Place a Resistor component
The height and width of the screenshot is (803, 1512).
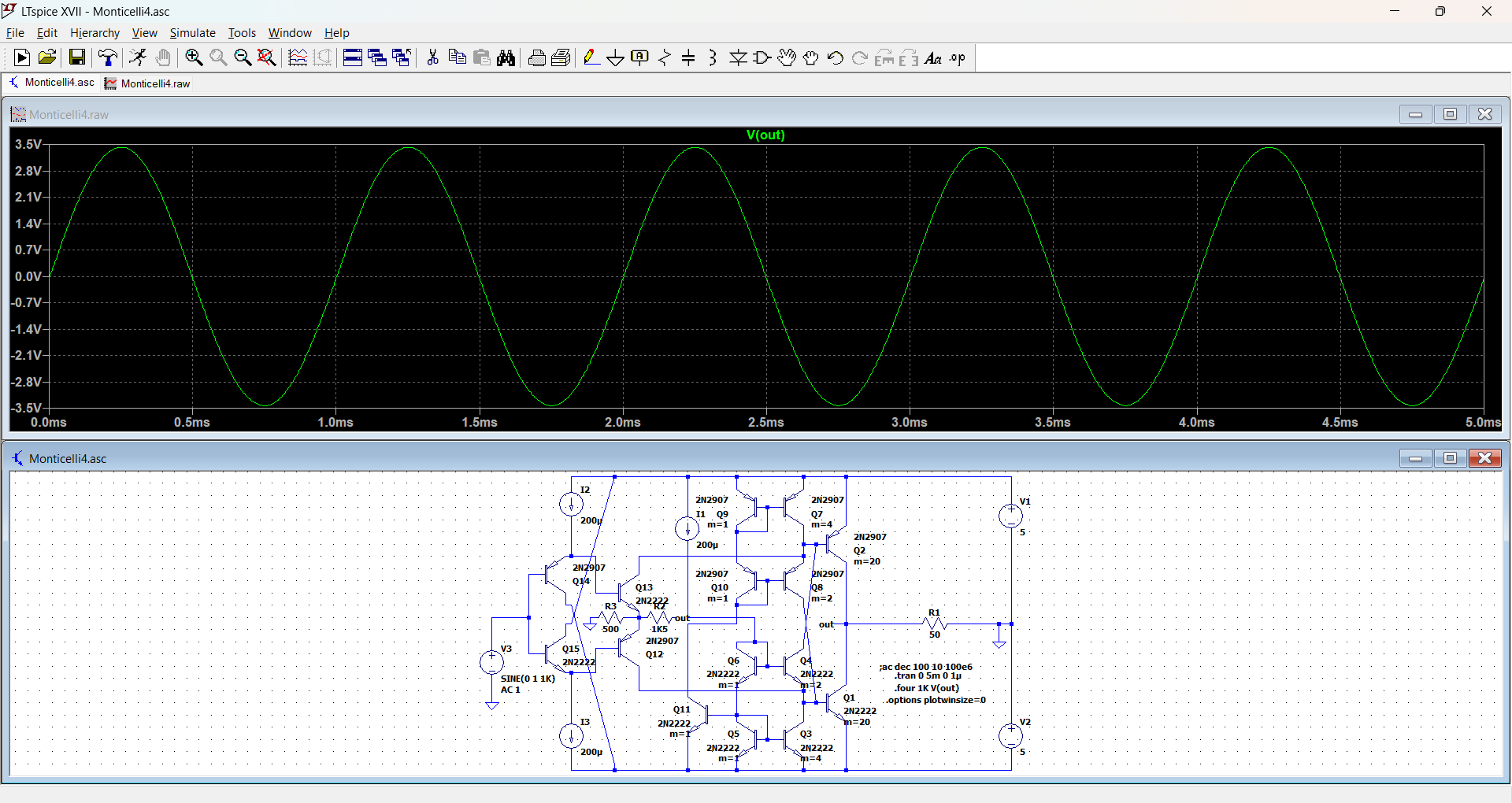pyautogui.click(x=665, y=57)
